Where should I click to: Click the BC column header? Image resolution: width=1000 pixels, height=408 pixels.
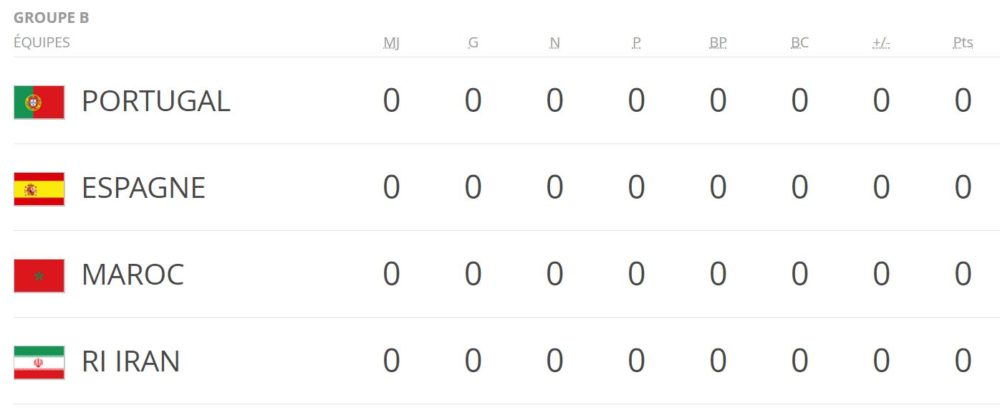click(x=800, y=43)
